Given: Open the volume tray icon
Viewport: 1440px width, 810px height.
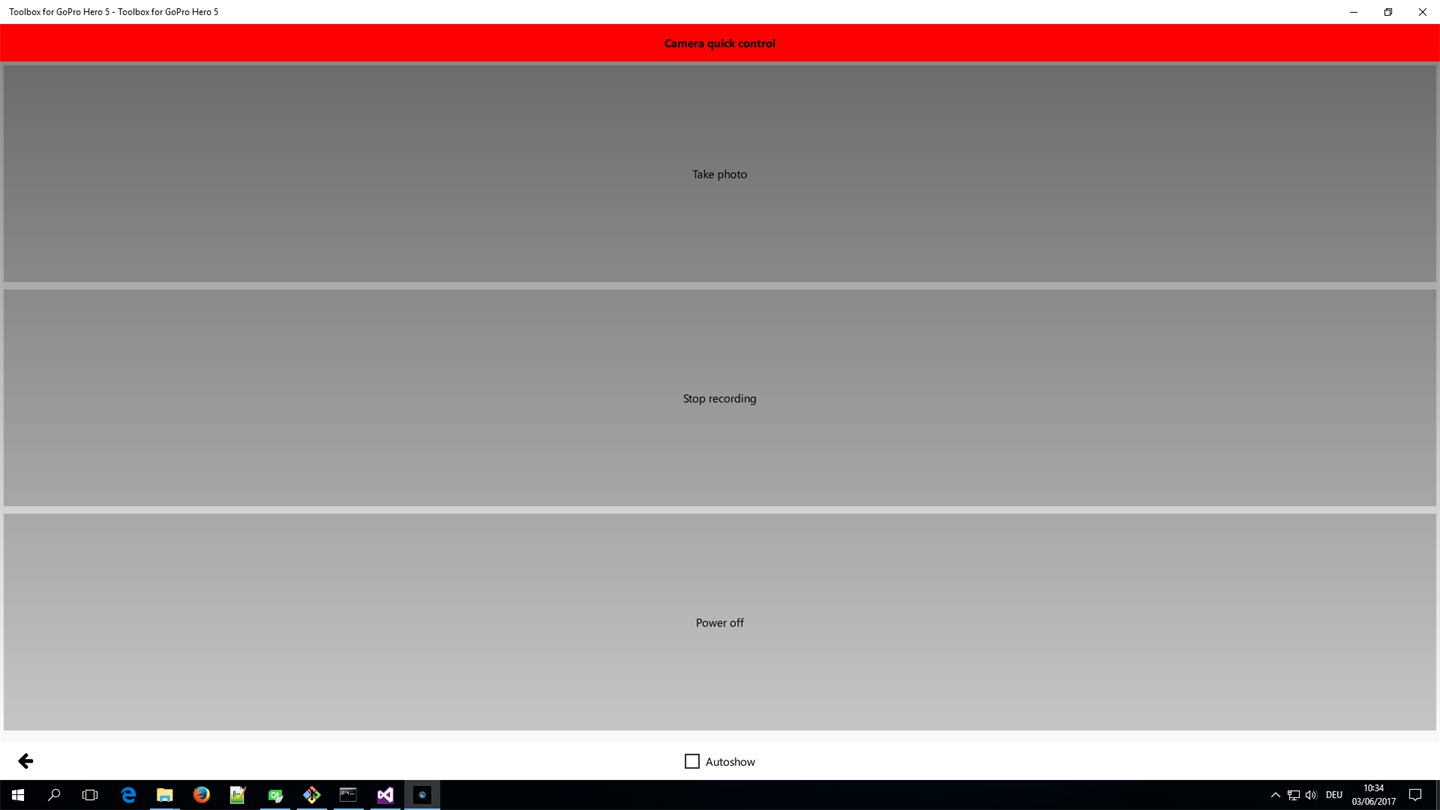Looking at the screenshot, I should pos(1311,795).
